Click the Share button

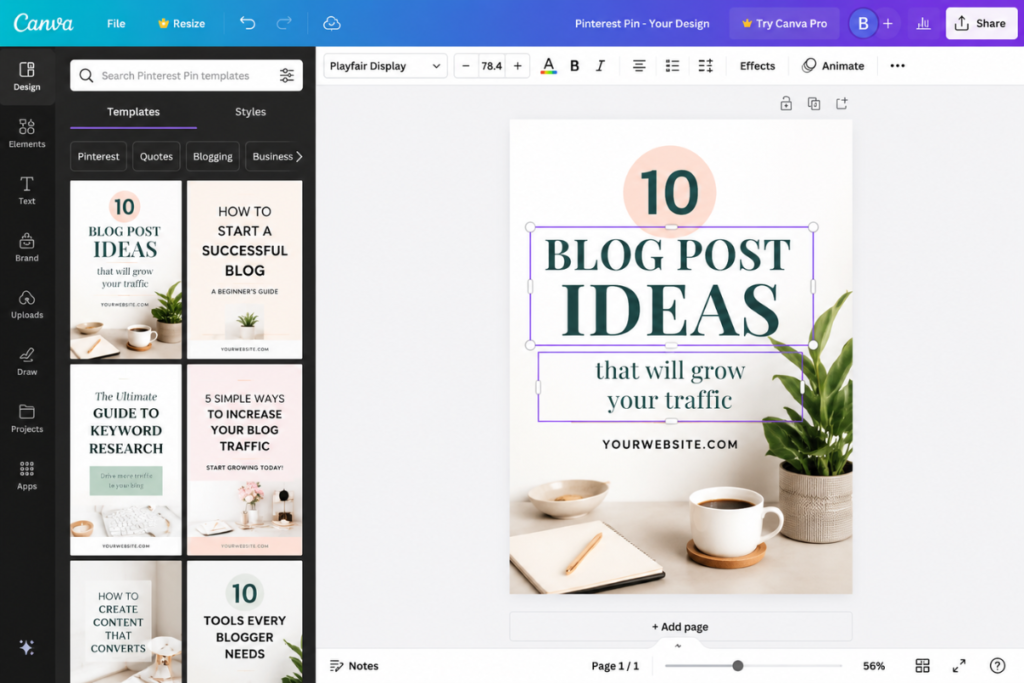pyautogui.click(x=981, y=24)
